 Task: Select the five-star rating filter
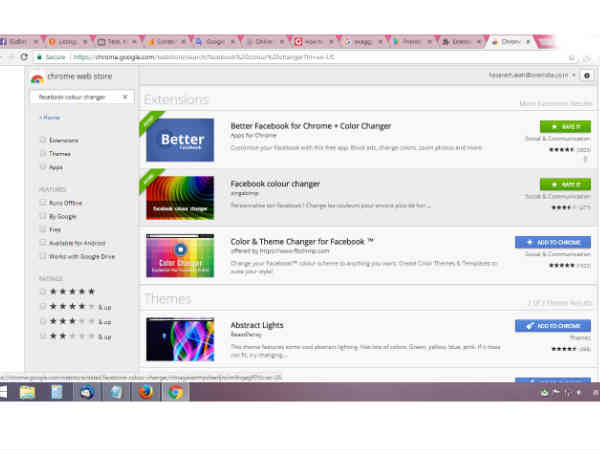pyautogui.click(x=43, y=291)
